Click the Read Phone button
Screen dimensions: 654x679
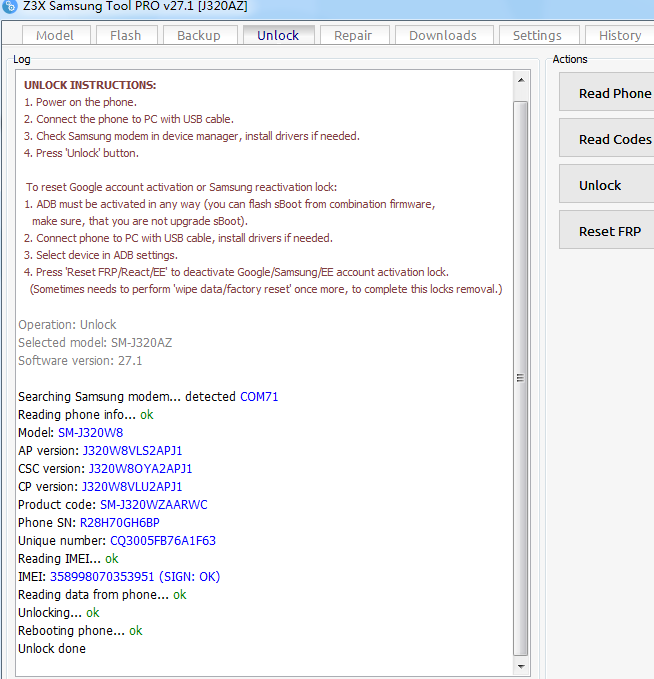coord(607,92)
